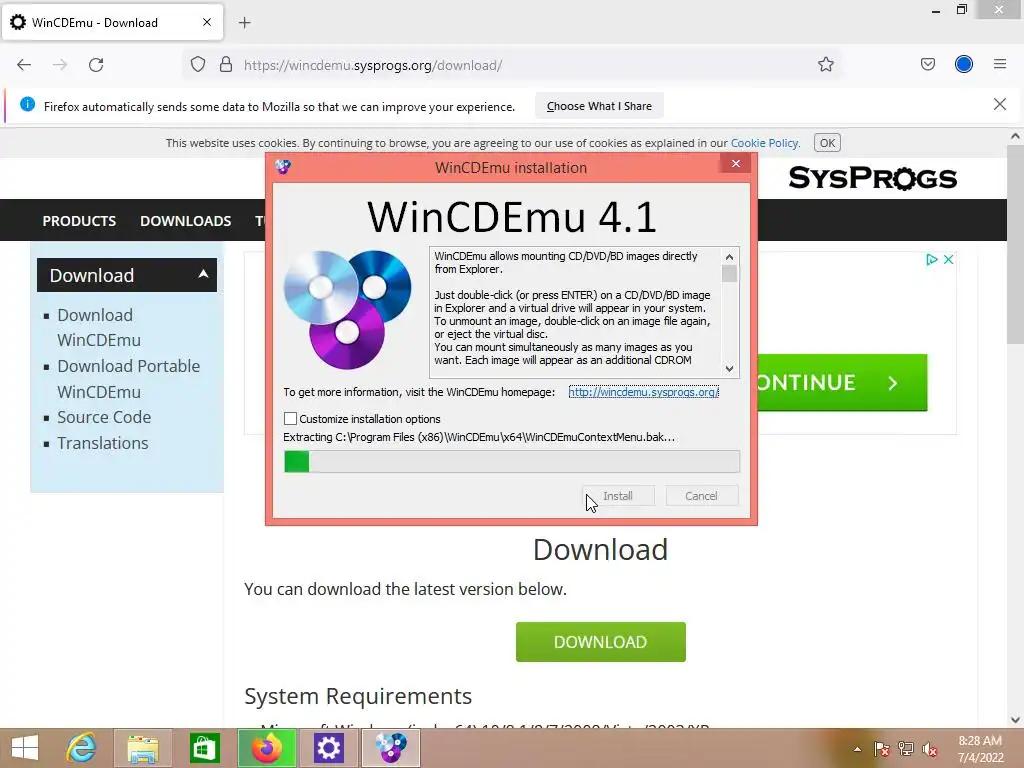Viewport: 1024px width, 768px height.
Task: Click Choose What I Share button
Action: pos(599,106)
